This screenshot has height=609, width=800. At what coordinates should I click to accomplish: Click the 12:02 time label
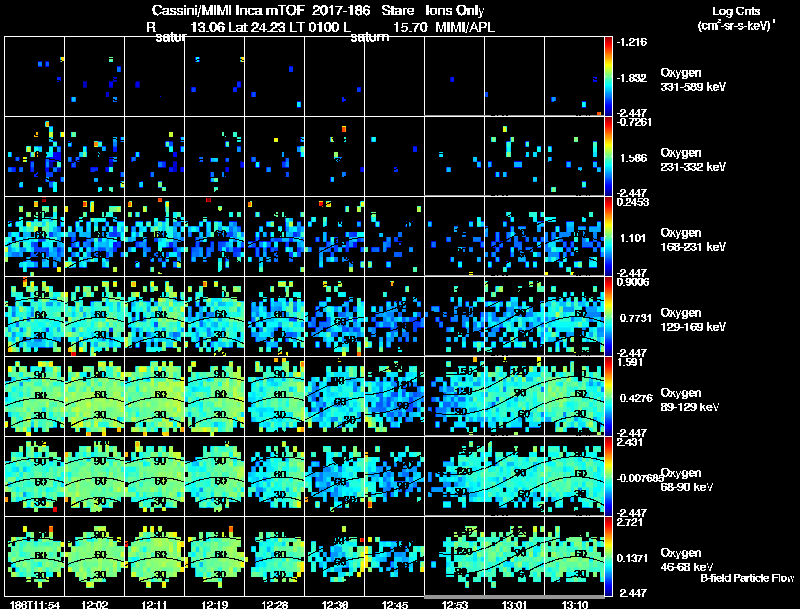pyautogui.click(x=94, y=605)
